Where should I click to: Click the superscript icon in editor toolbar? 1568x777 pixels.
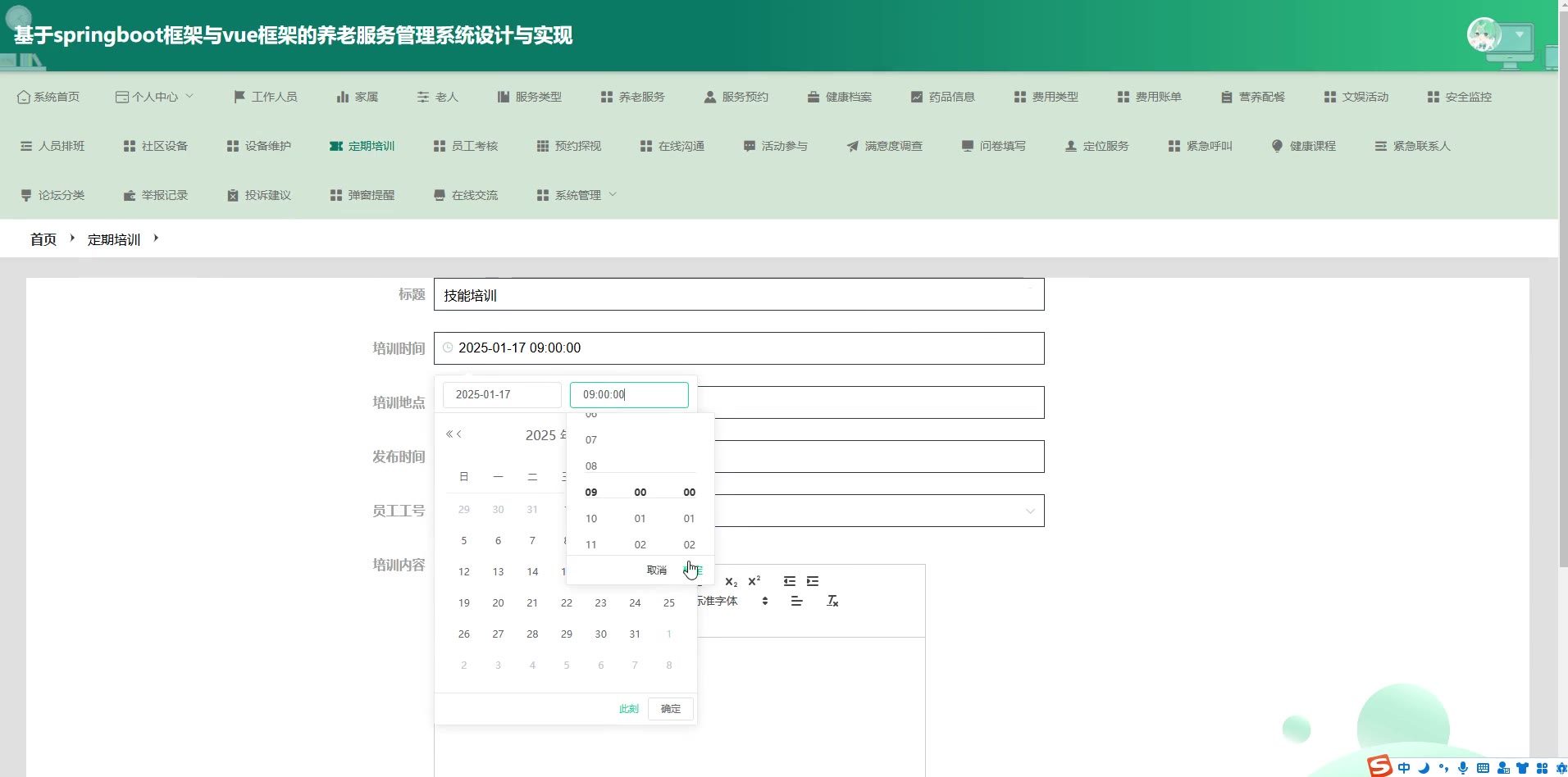(754, 581)
